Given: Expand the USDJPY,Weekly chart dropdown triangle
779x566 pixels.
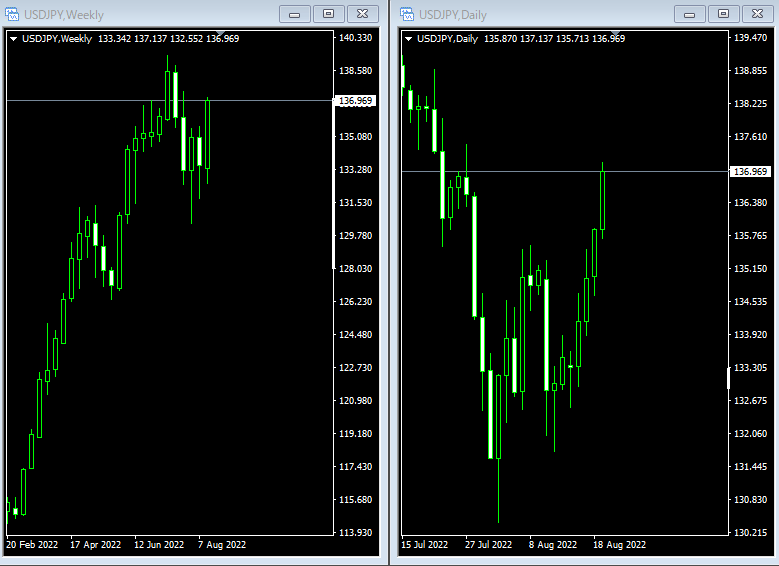Looking at the screenshot, I should point(13,39).
